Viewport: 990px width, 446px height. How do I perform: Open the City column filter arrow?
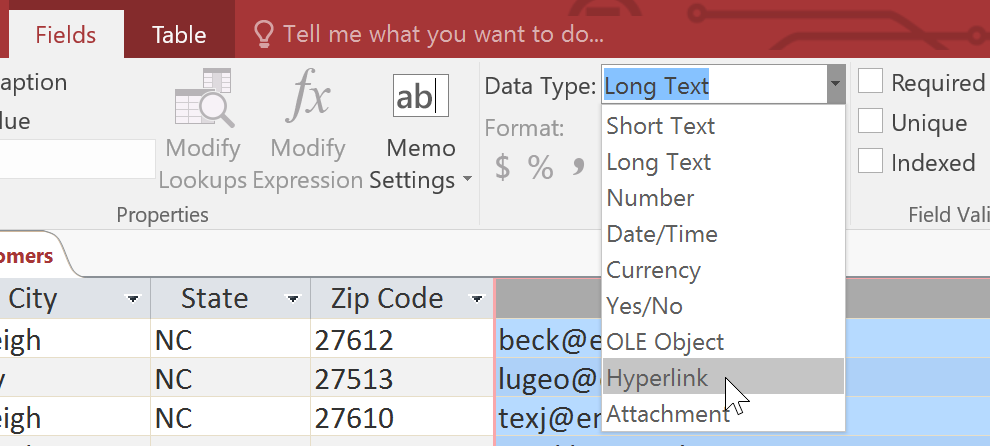click(x=133, y=299)
